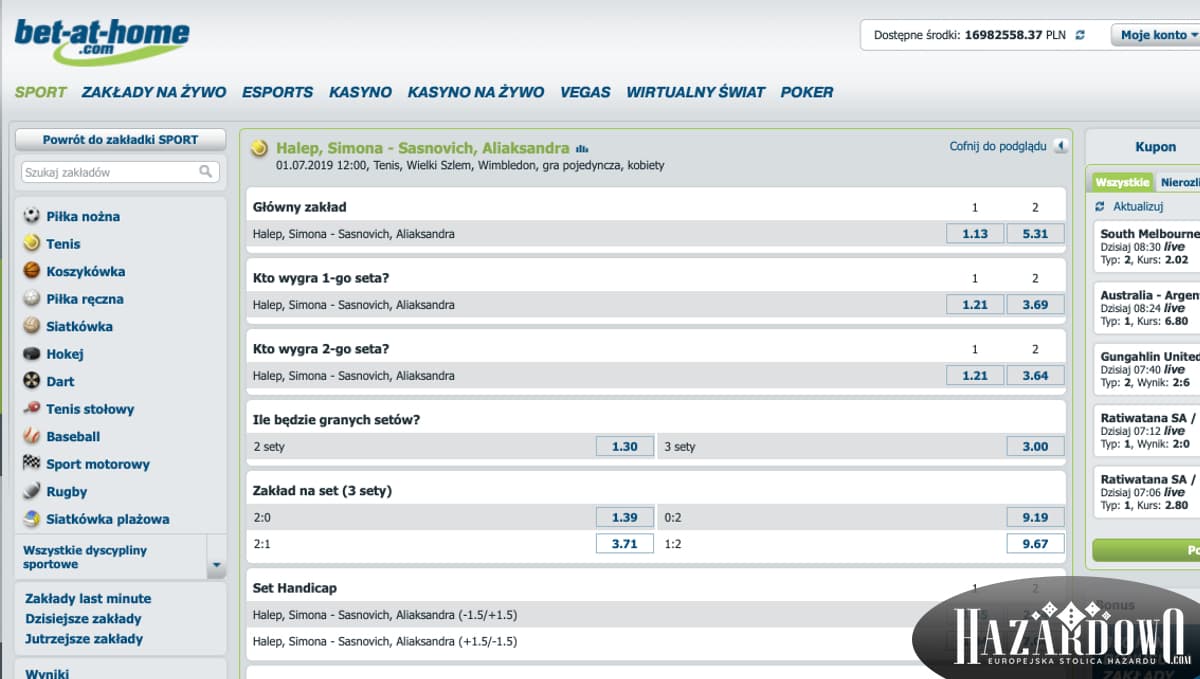Click the Koszykówka basketball icon
This screenshot has width=1200, height=679.
click(x=32, y=270)
